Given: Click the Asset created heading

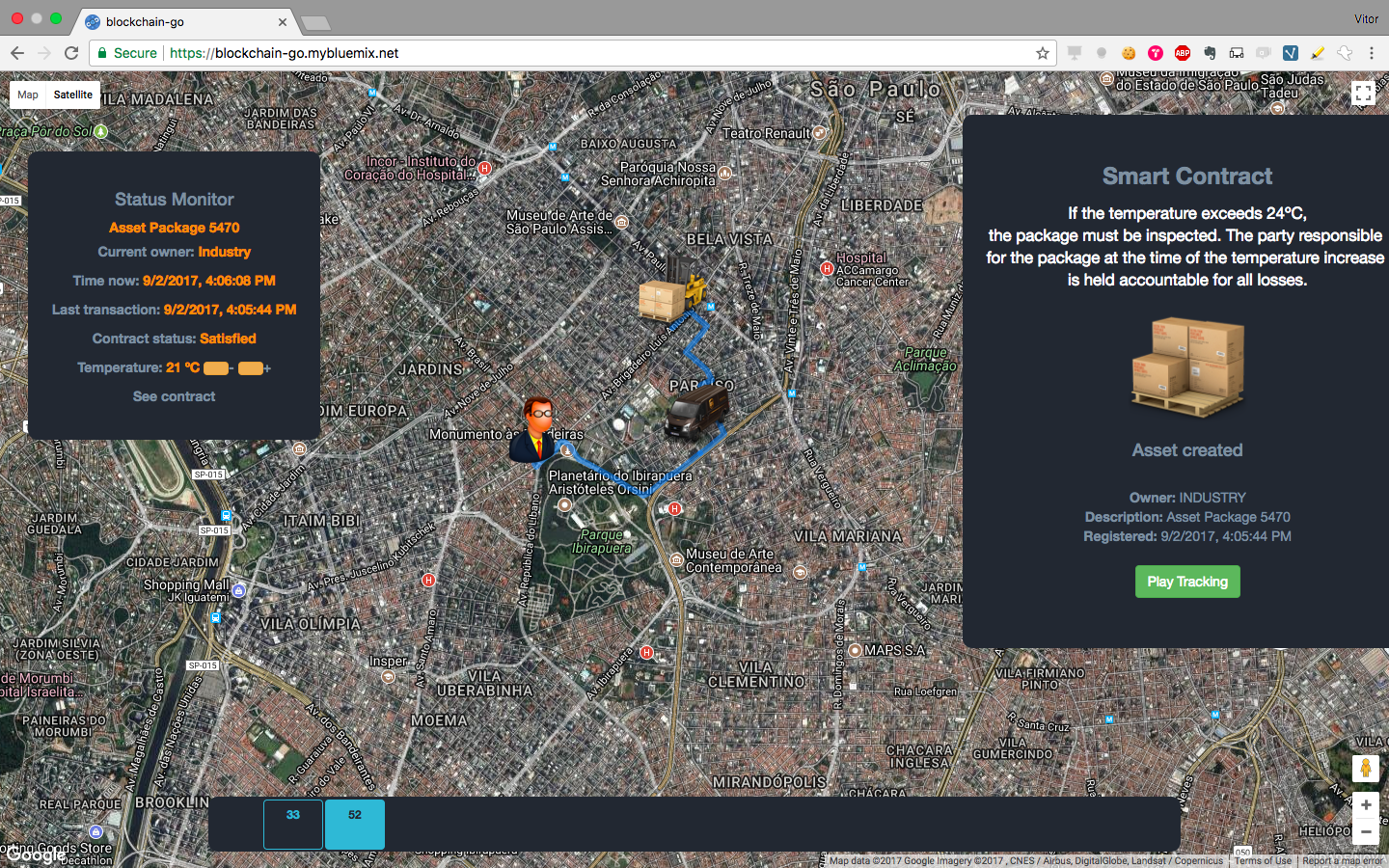Looking at the screenshot, I should pyautogui.click(x=1187, y=450).
